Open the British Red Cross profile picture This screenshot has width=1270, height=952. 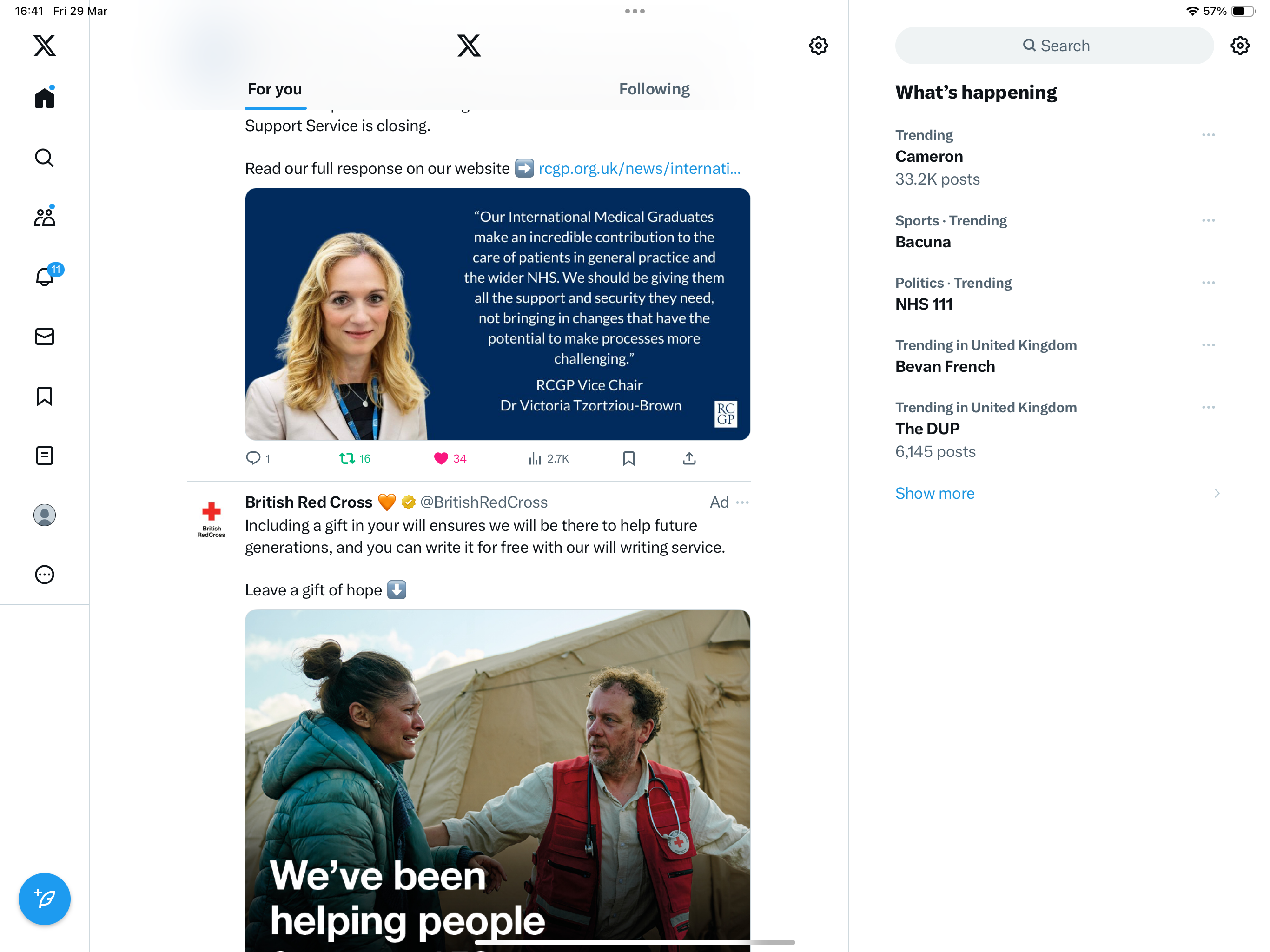pyautogui.click(x=212, y=518)
